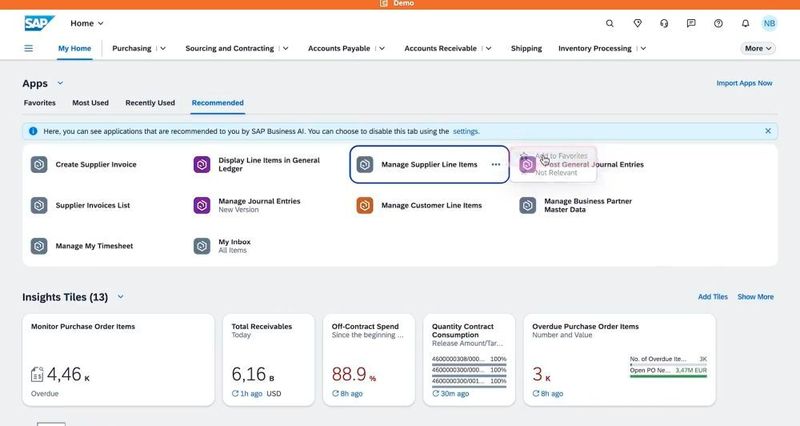Expand the Home dropdown in header
Screen dimensions: 800x426
(101, 23)
